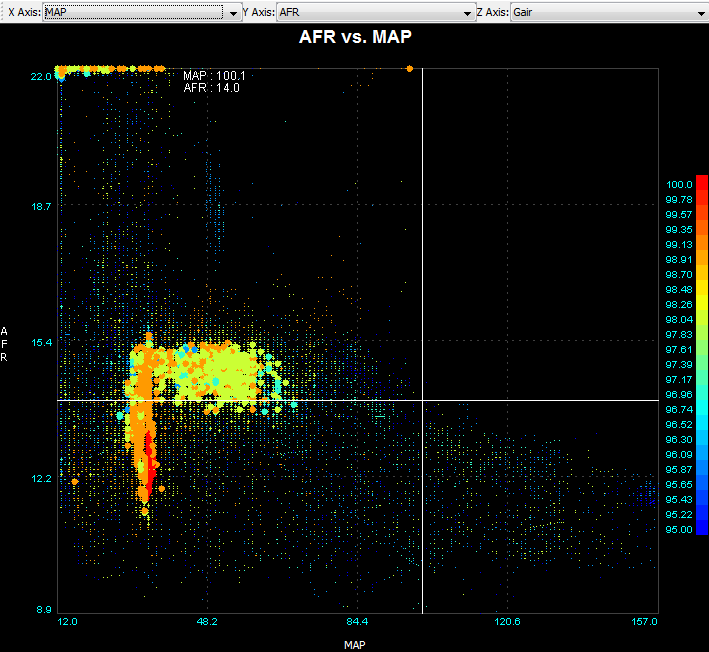Click the red top of the color scale
This screenshot has width=709, height=652.
click(701, 182)
